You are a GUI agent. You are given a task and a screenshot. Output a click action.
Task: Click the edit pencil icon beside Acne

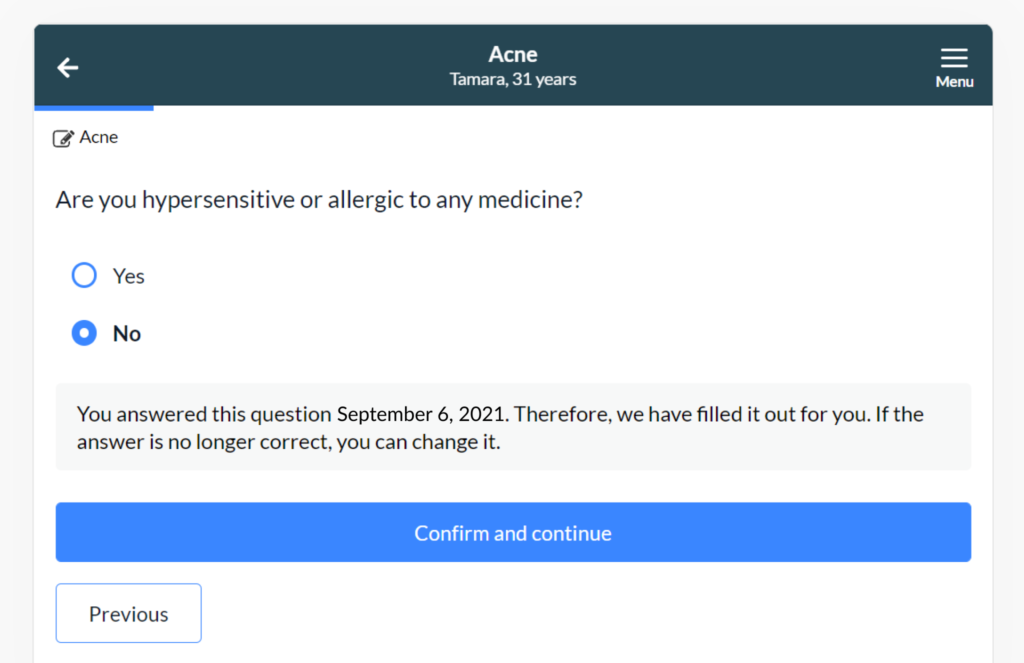pyautogui.click(x=63, y=138)
